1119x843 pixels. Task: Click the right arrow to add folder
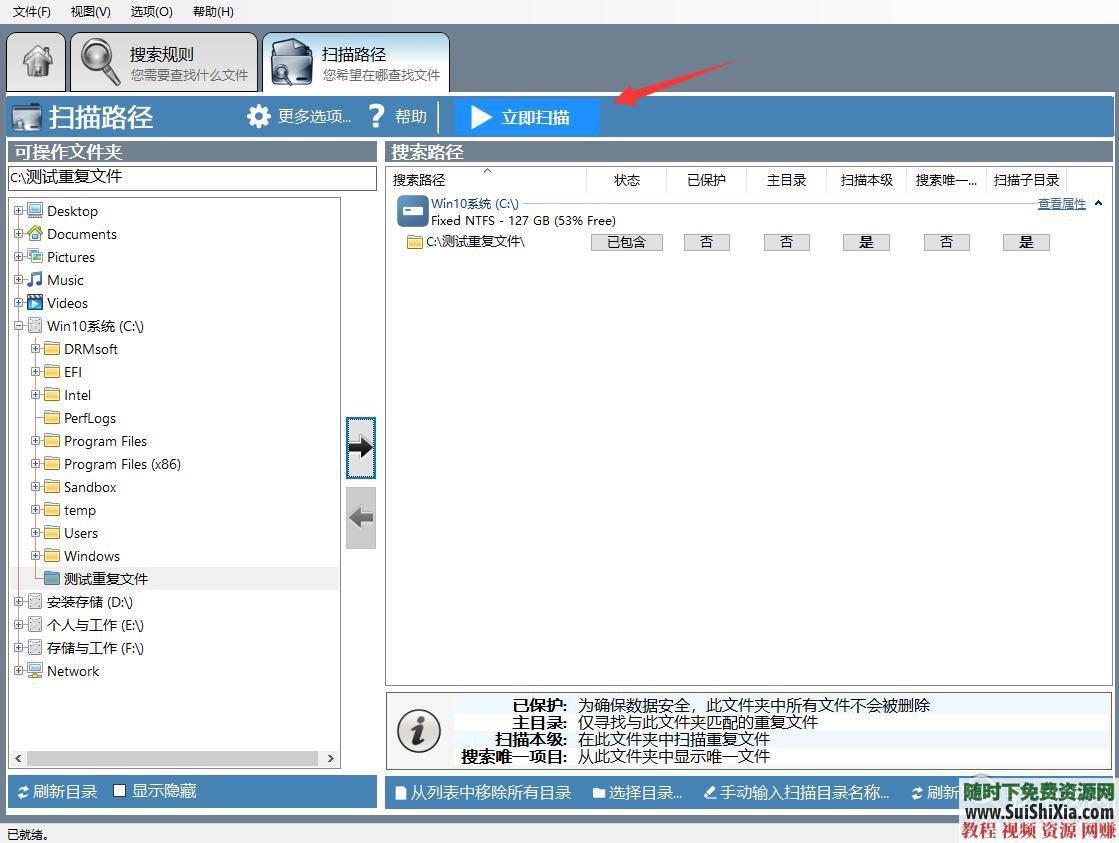pos(360,447)
